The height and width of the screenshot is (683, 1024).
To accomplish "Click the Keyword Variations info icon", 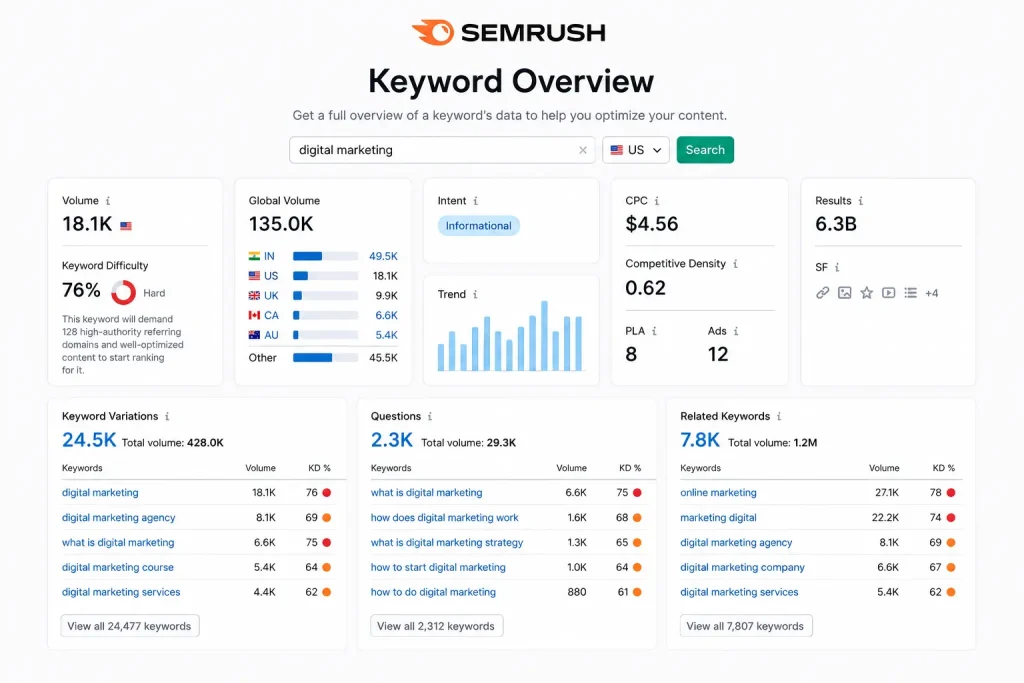I will 167,417.
